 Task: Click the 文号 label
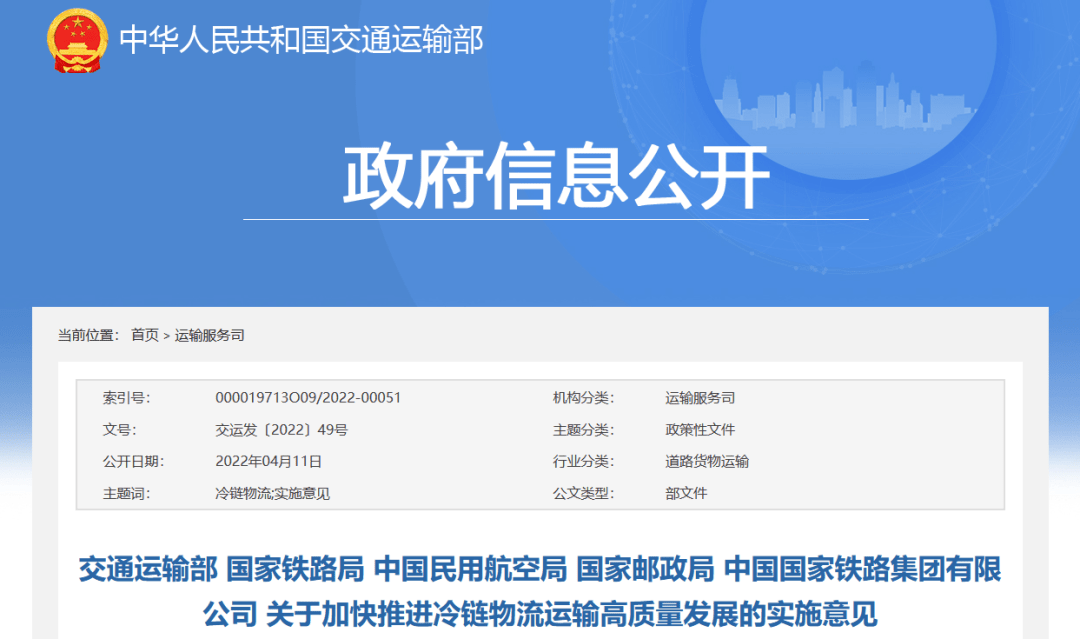click(x=119, y=430)
